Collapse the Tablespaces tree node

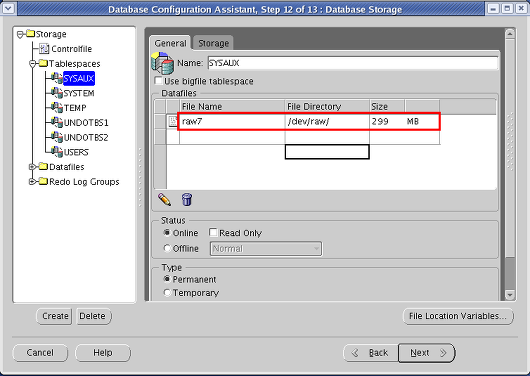[x=33, y=64]
